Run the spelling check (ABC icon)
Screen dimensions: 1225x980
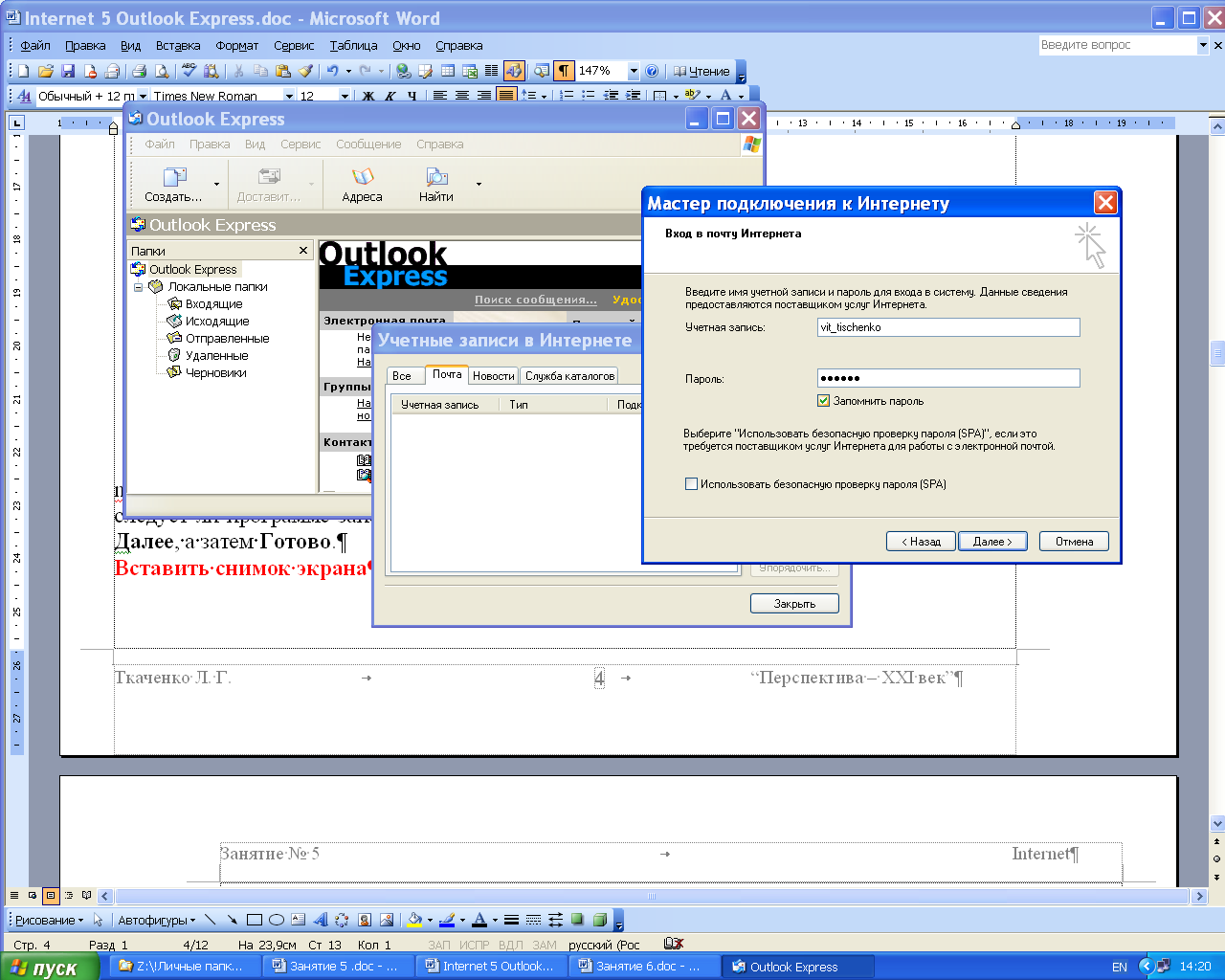[189, 71]
